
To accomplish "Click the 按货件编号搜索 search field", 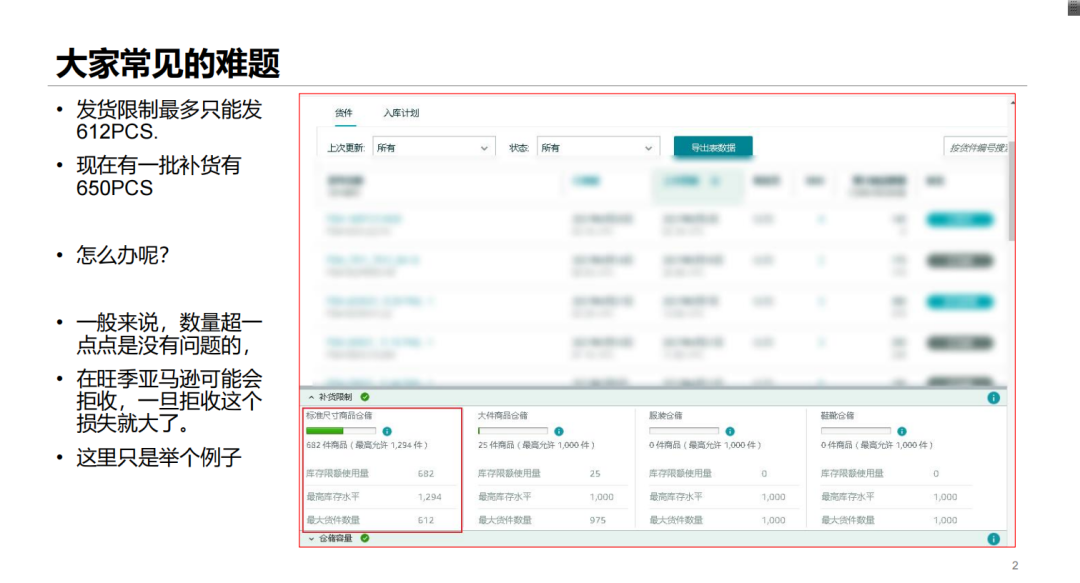I will (x=976, y=147).
